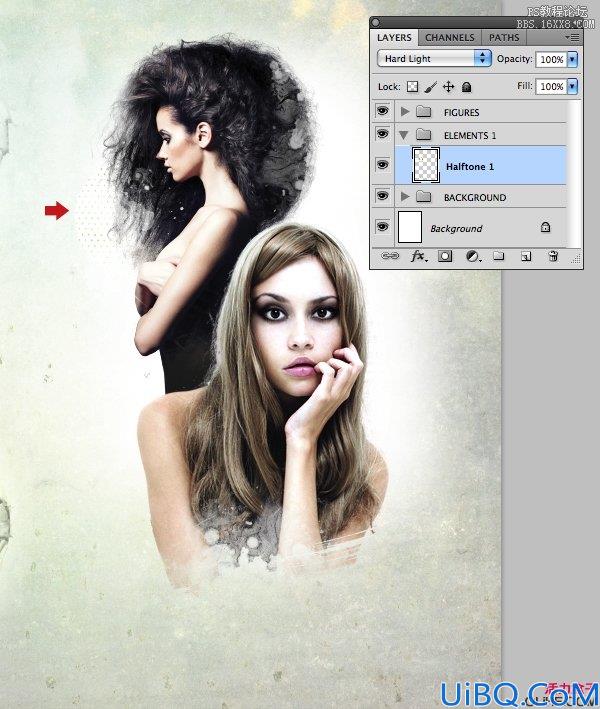
Task: Open the Layers panel options menu
Action: [572, 38]
